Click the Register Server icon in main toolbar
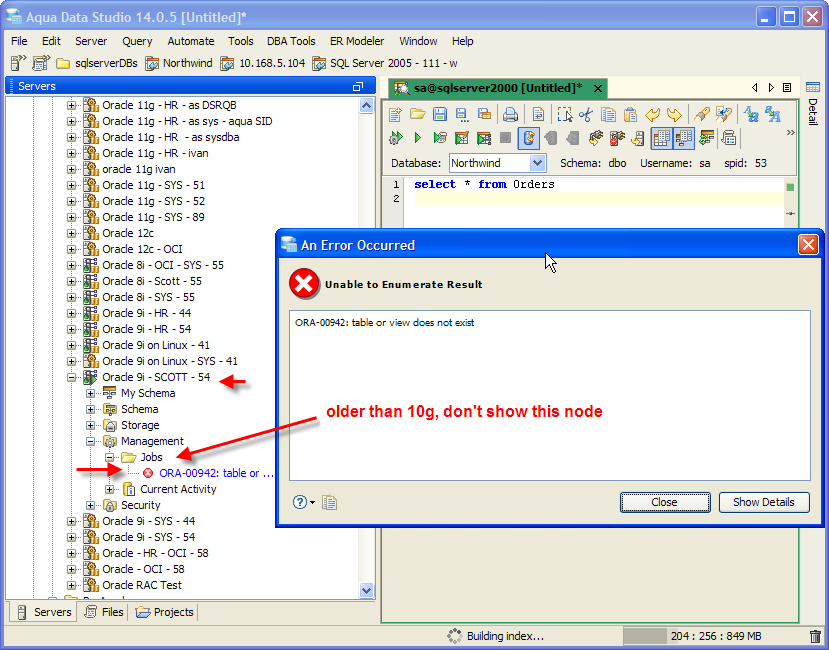The width and height of the screenshot is (829, 650). 19,63
